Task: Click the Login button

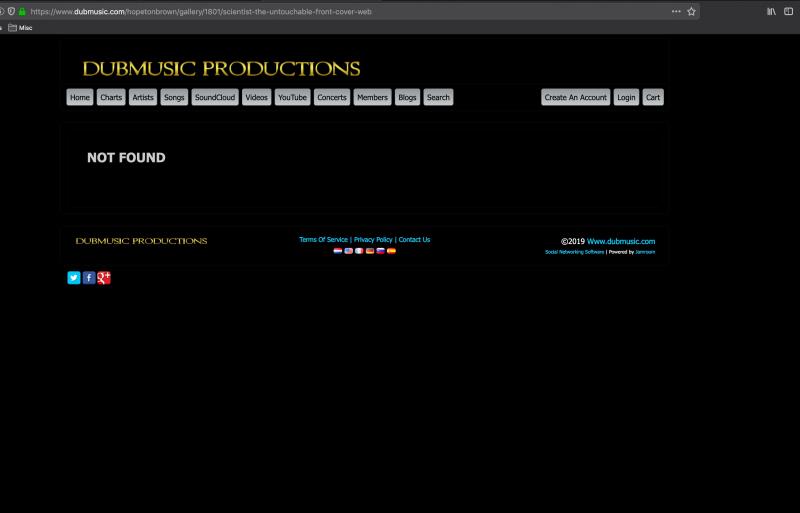Action: tap(626, 97)
